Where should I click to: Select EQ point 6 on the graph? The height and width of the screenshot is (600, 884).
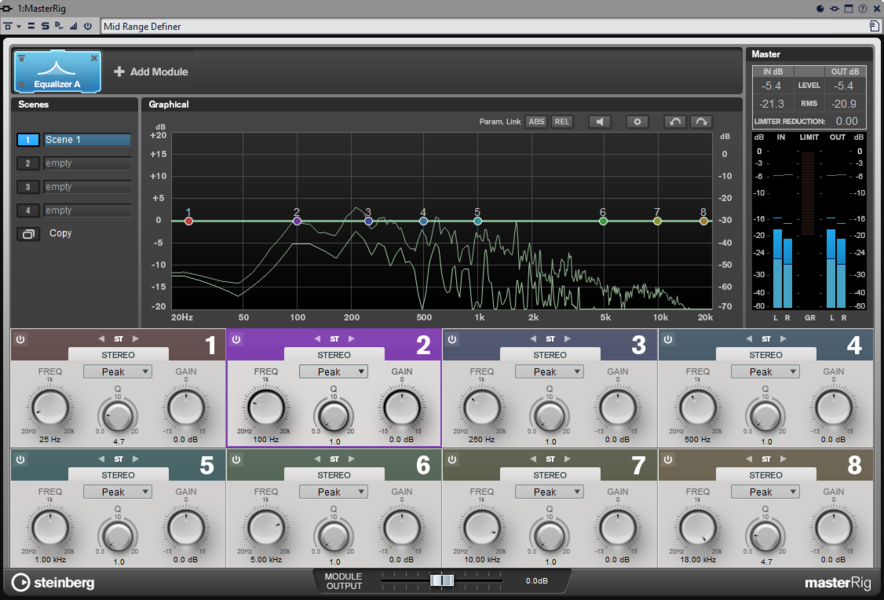point(603,221)
